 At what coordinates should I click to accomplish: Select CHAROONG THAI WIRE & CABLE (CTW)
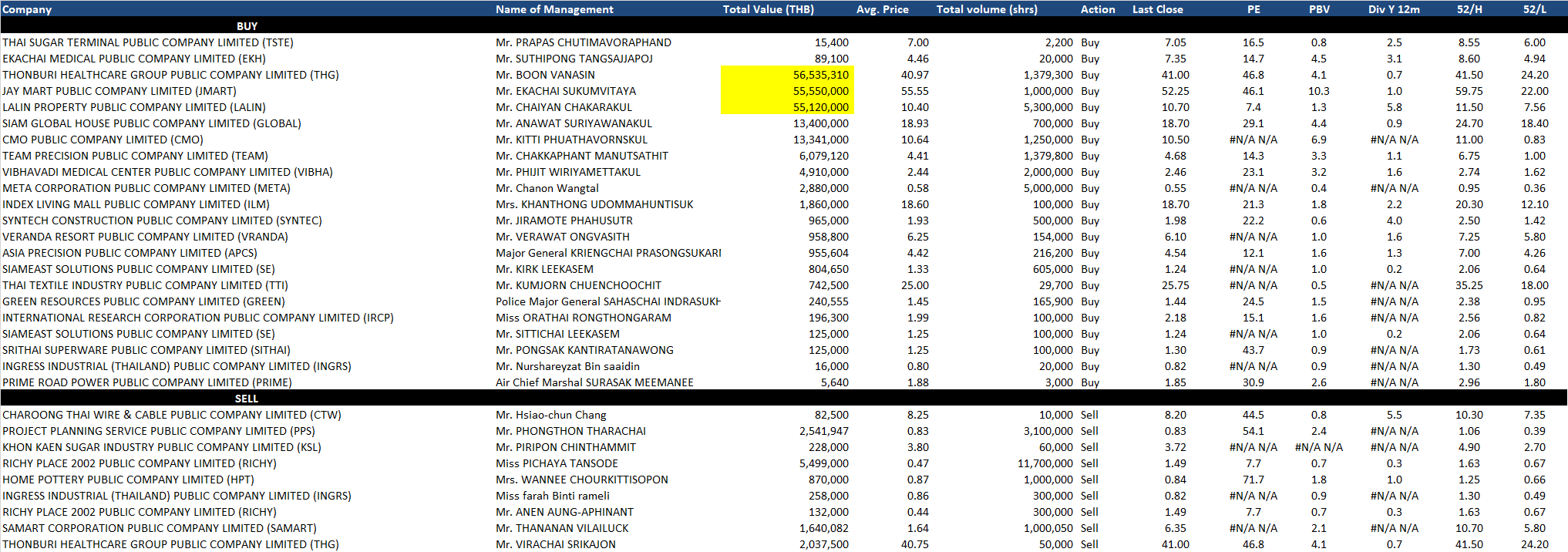(172, 415)
